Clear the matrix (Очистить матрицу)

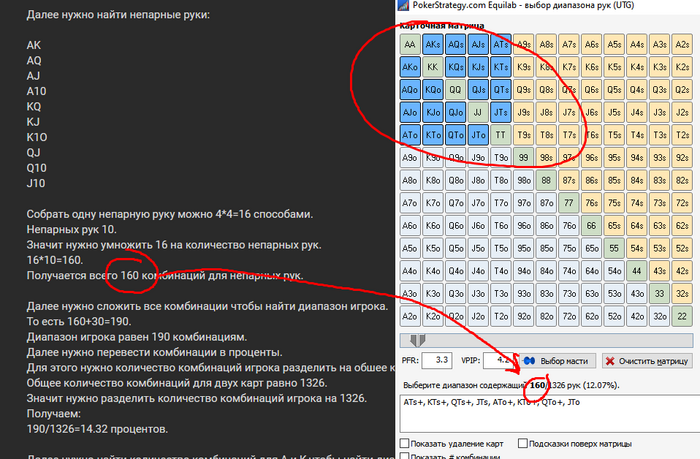click(647, 361)
